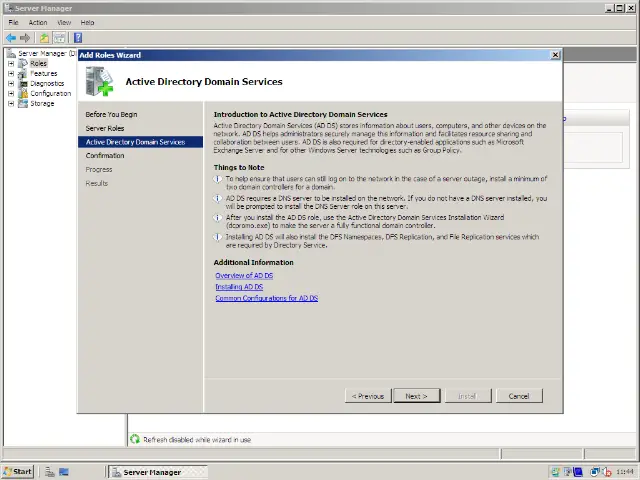Open the Help menu
The height and width of the screenshot is (480, 640).
coord(87,22)
